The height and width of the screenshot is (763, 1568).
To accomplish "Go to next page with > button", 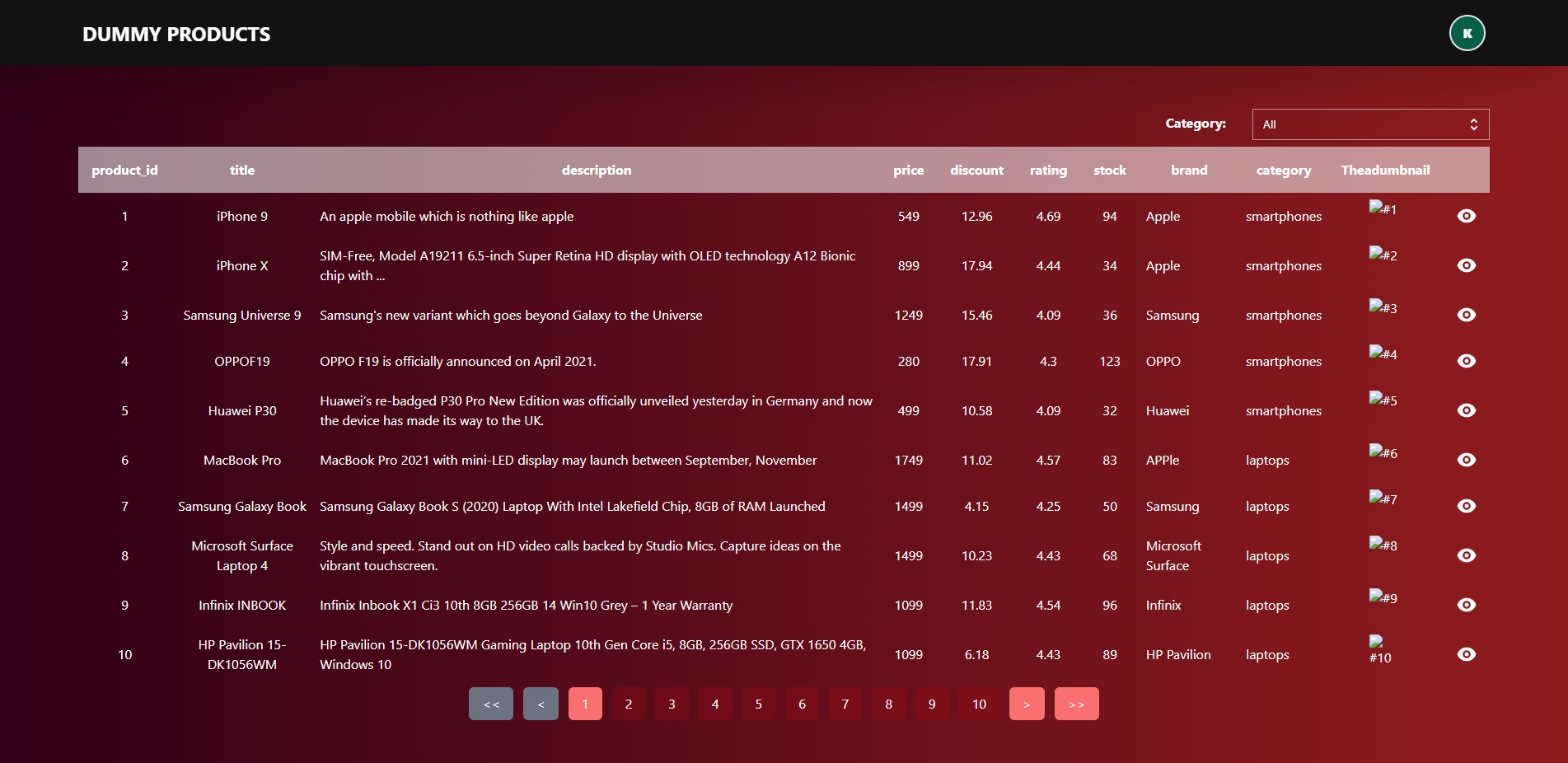I will [1027, 704].
